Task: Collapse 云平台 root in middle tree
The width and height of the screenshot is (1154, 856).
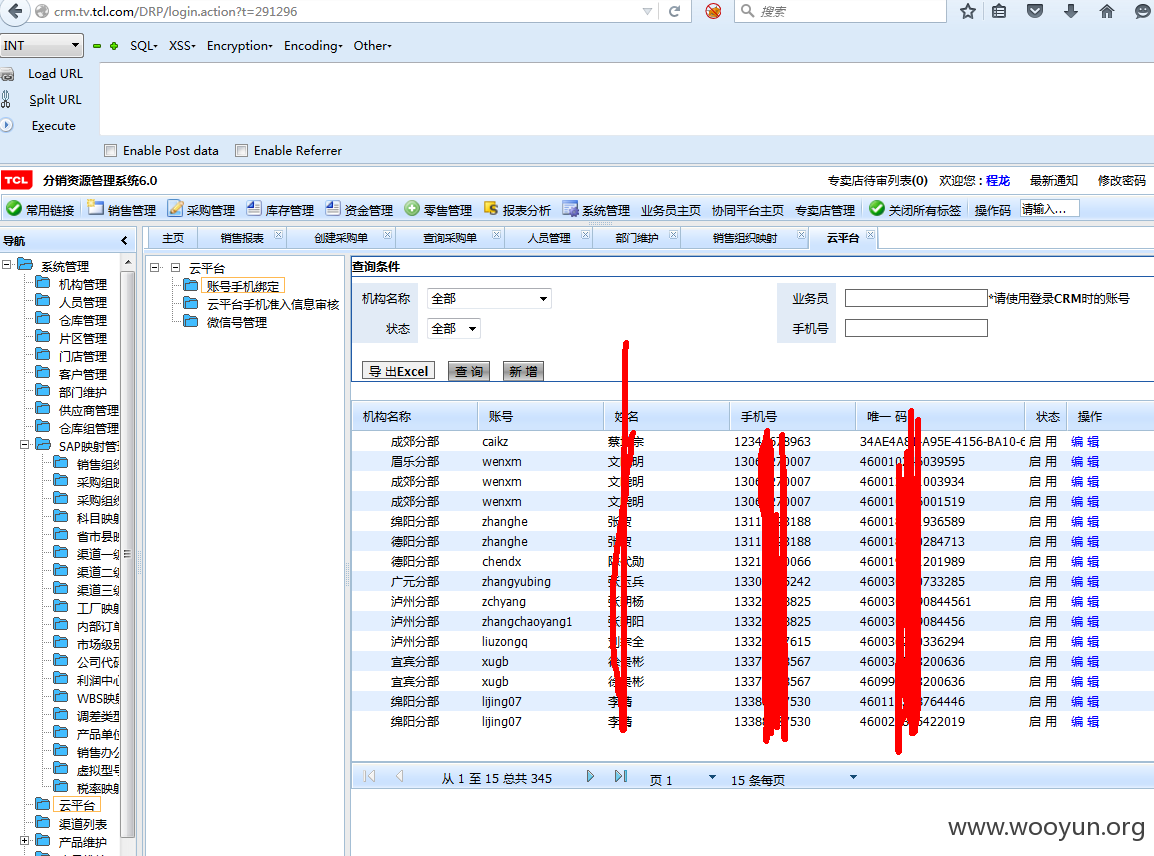Action: [x=155, y=267]
